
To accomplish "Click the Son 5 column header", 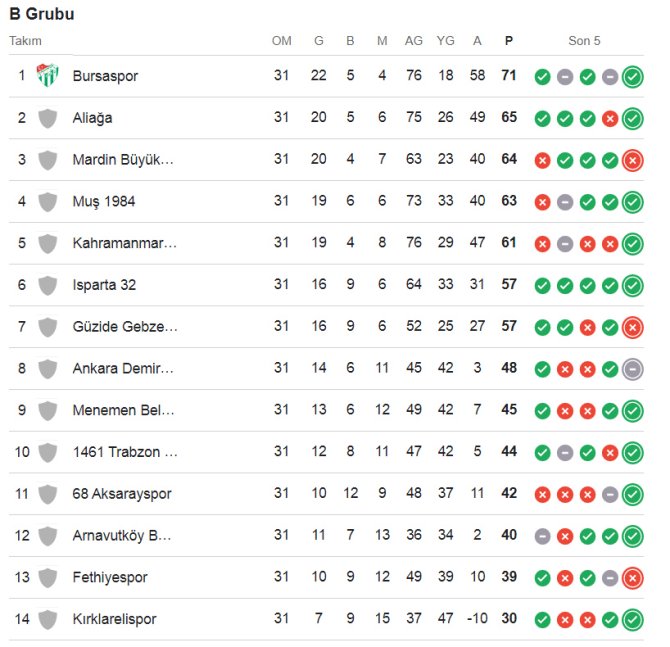I will tap(585, 41).
